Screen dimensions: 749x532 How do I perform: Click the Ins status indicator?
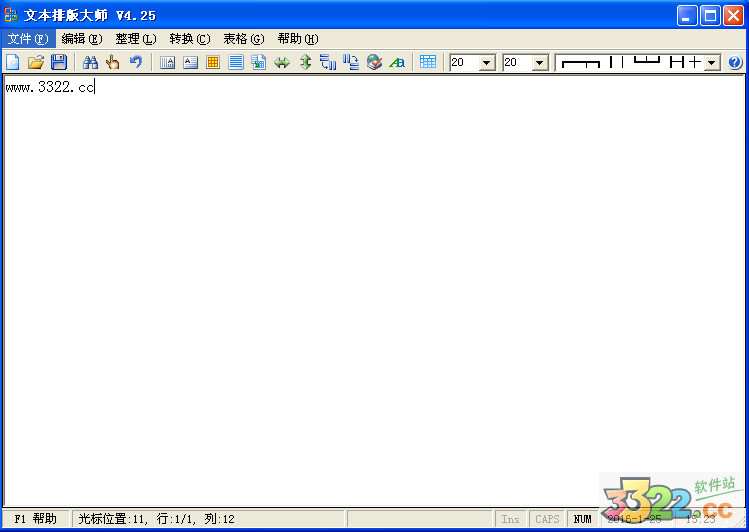click(510, 519)
